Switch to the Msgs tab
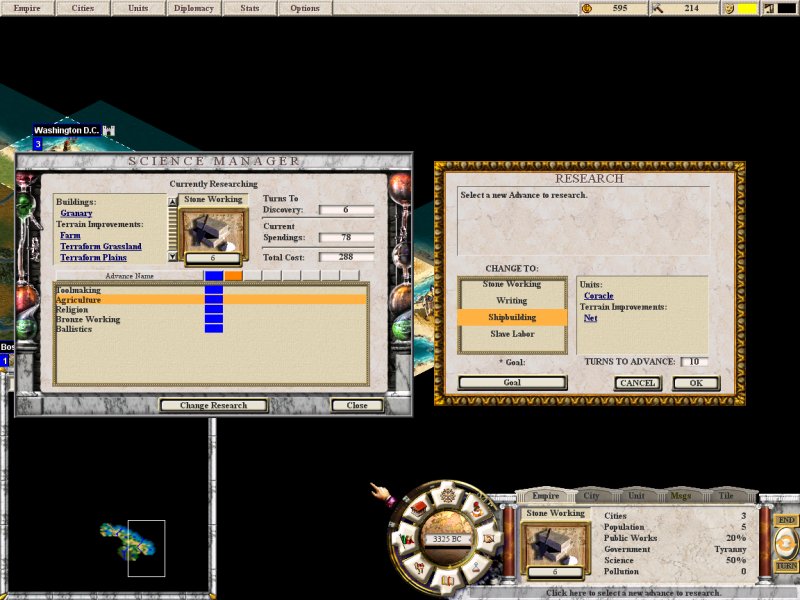The width and height of the screenshot is (800, 600). pyautogui.click(x=681, y=495)
